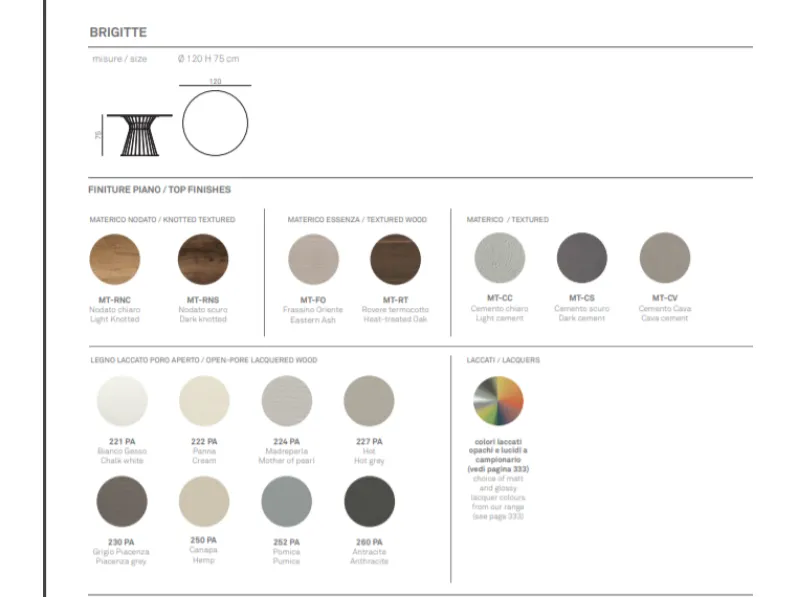Viewport: 796px width, 597px height.
Task: Click the '120' width dimension label
Action: coord(215,81)
